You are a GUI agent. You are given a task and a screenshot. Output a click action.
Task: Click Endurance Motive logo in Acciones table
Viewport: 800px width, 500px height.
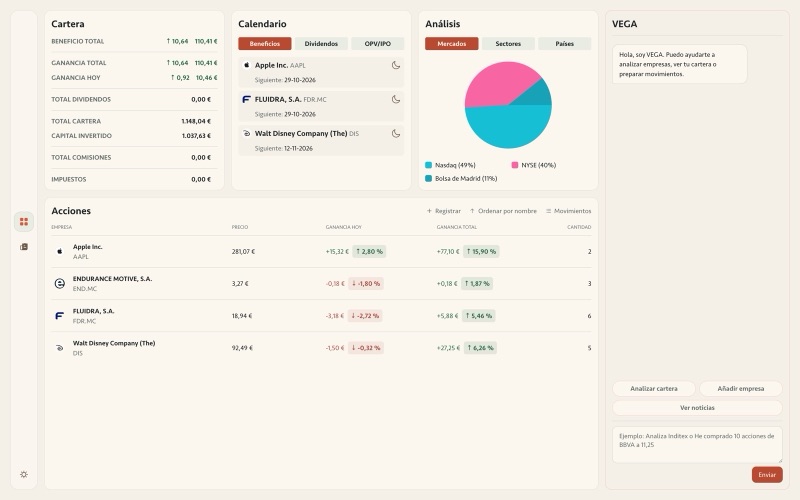tap(60, 284)
